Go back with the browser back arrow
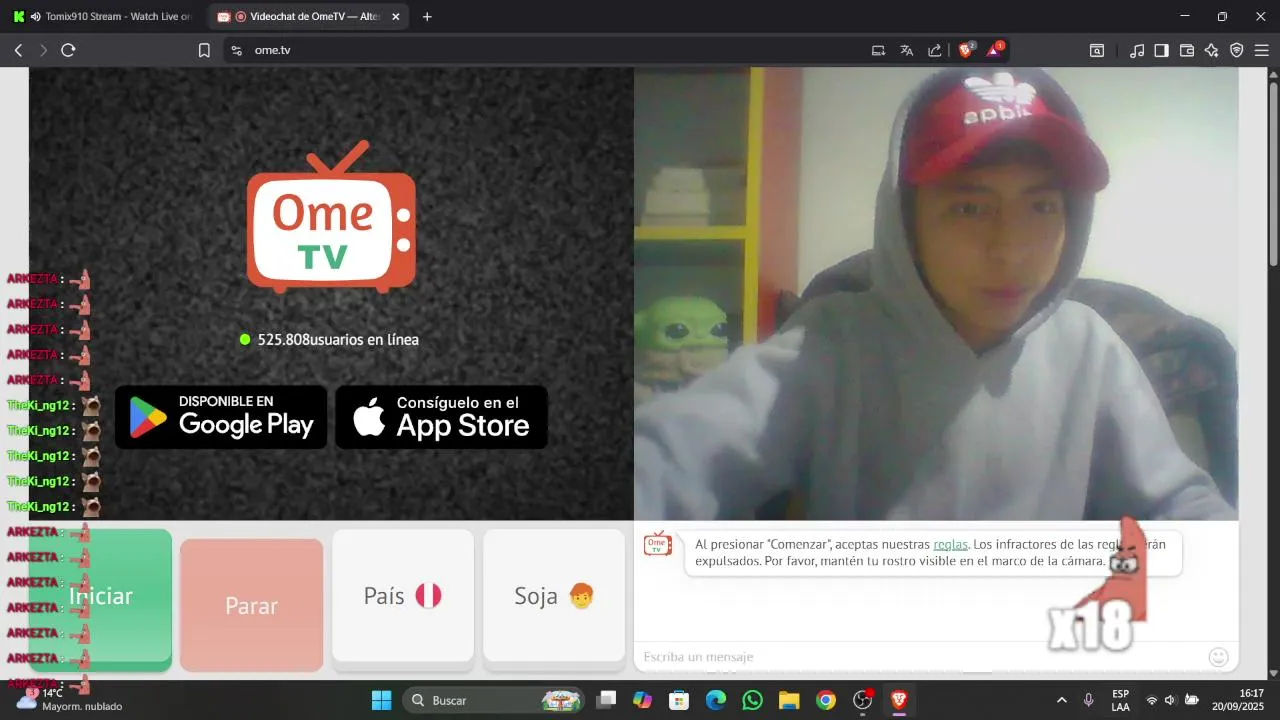 click(18, 50)
